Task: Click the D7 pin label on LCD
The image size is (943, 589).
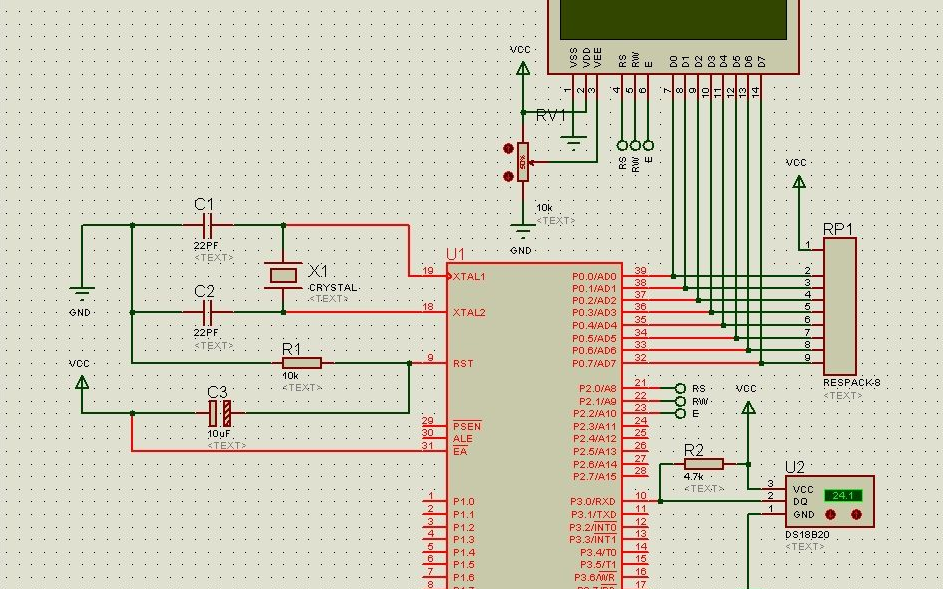Action: click(761, 61)
